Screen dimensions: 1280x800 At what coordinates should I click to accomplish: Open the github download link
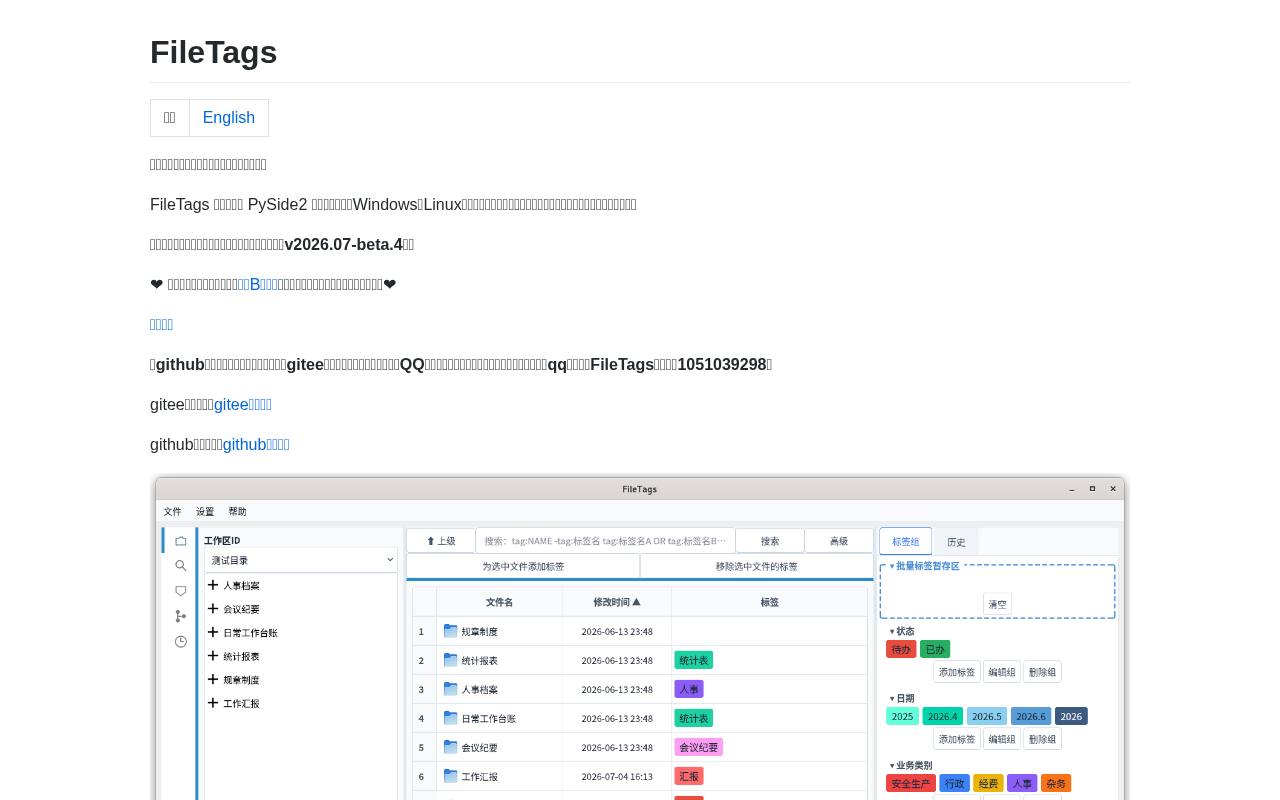coord(256,444)
